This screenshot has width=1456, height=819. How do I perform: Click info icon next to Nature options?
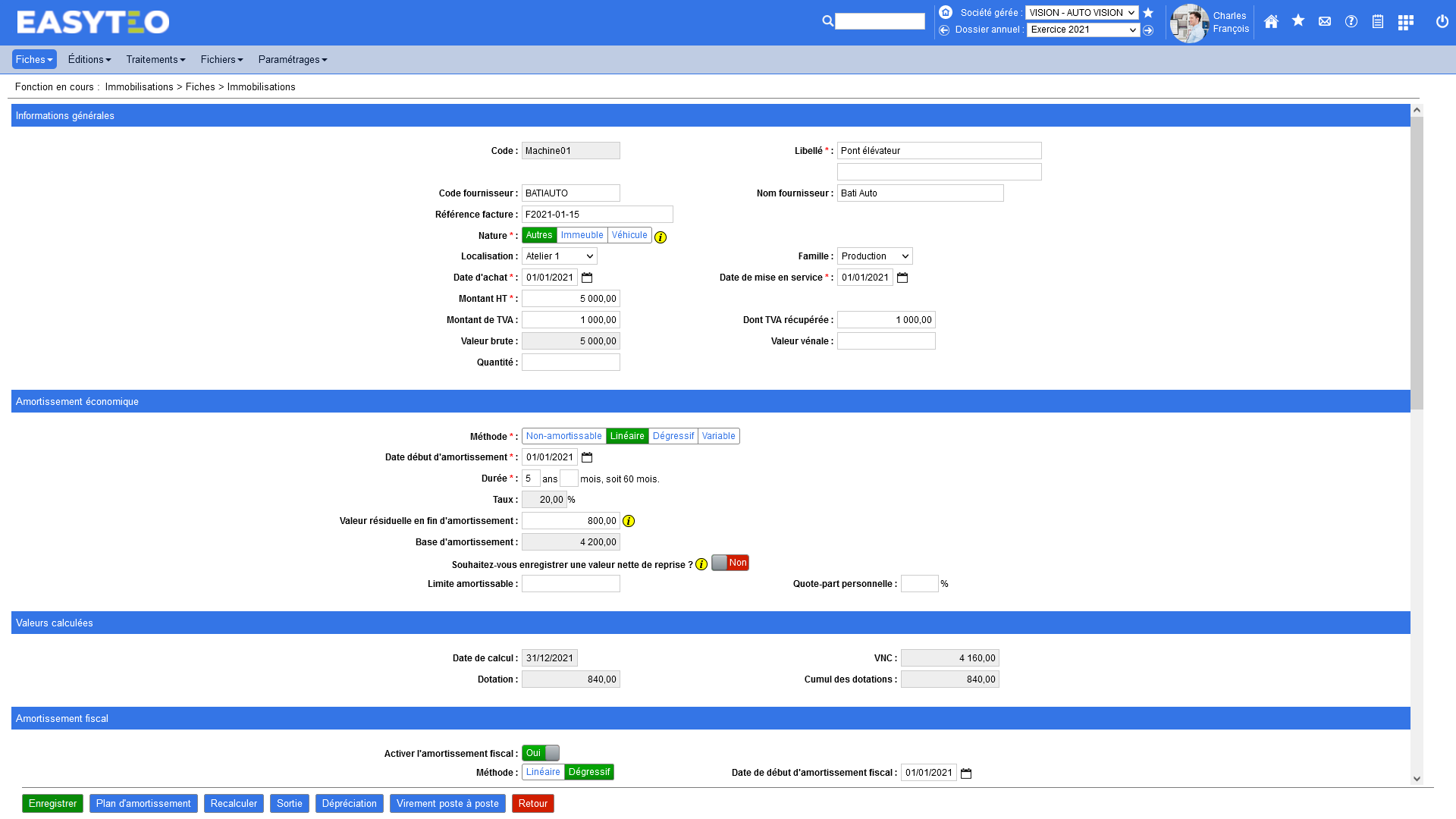pyautogui.click(x=661, y=237)
